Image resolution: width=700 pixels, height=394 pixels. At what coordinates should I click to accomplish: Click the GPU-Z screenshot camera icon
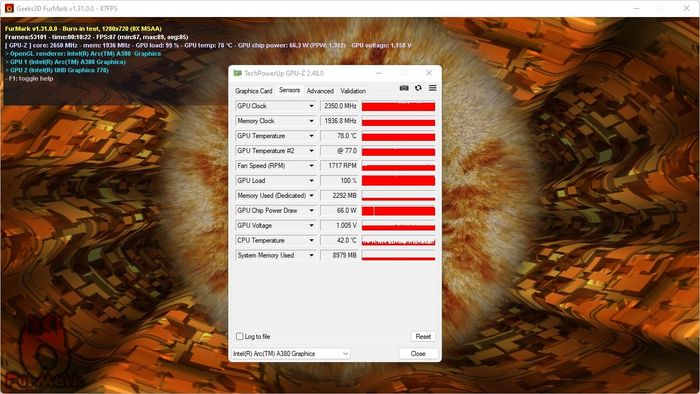pyautogui.click(x=404, y=88)
